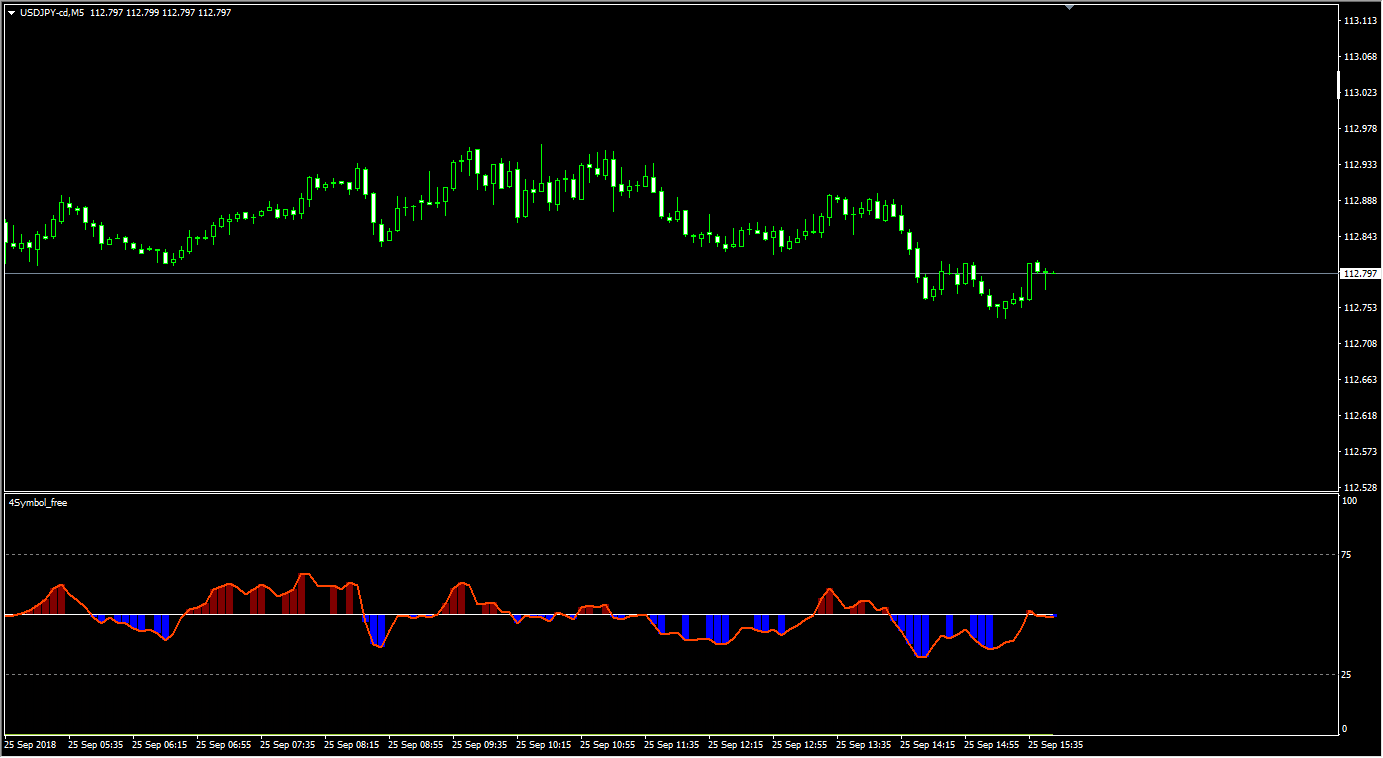This screenshot has height=758, width=1383.
Task: Click the horizontal current price line
Action: click(600, 273)
